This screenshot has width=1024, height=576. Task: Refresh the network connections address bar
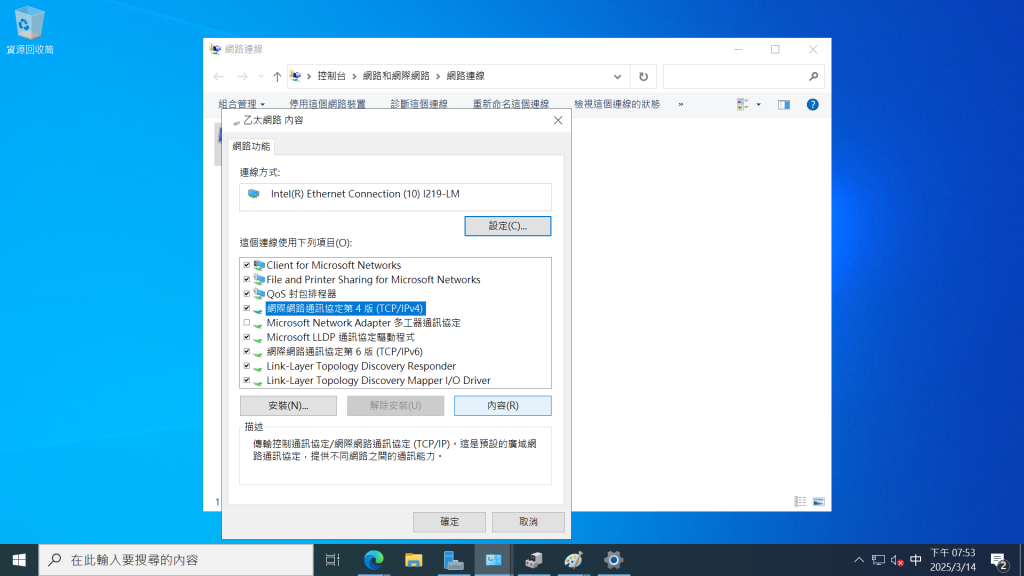pyautogui.click(x=643, y=76)
